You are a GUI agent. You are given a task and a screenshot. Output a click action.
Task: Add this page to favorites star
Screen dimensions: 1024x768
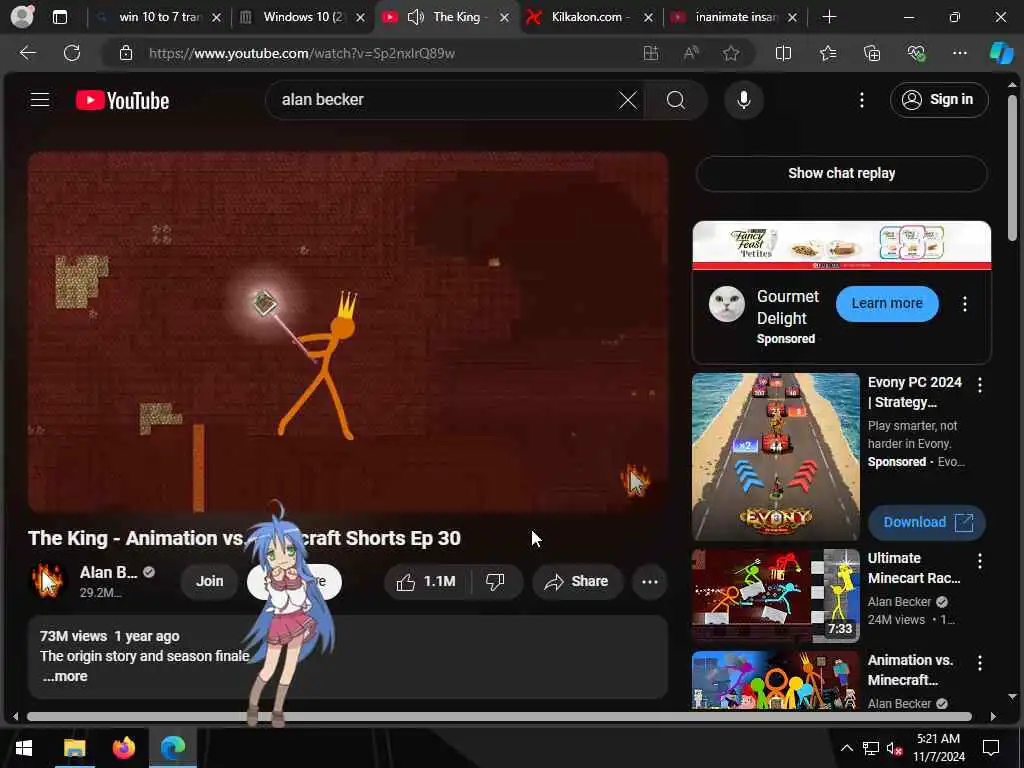pyautogui.click(x=731, y=53)
